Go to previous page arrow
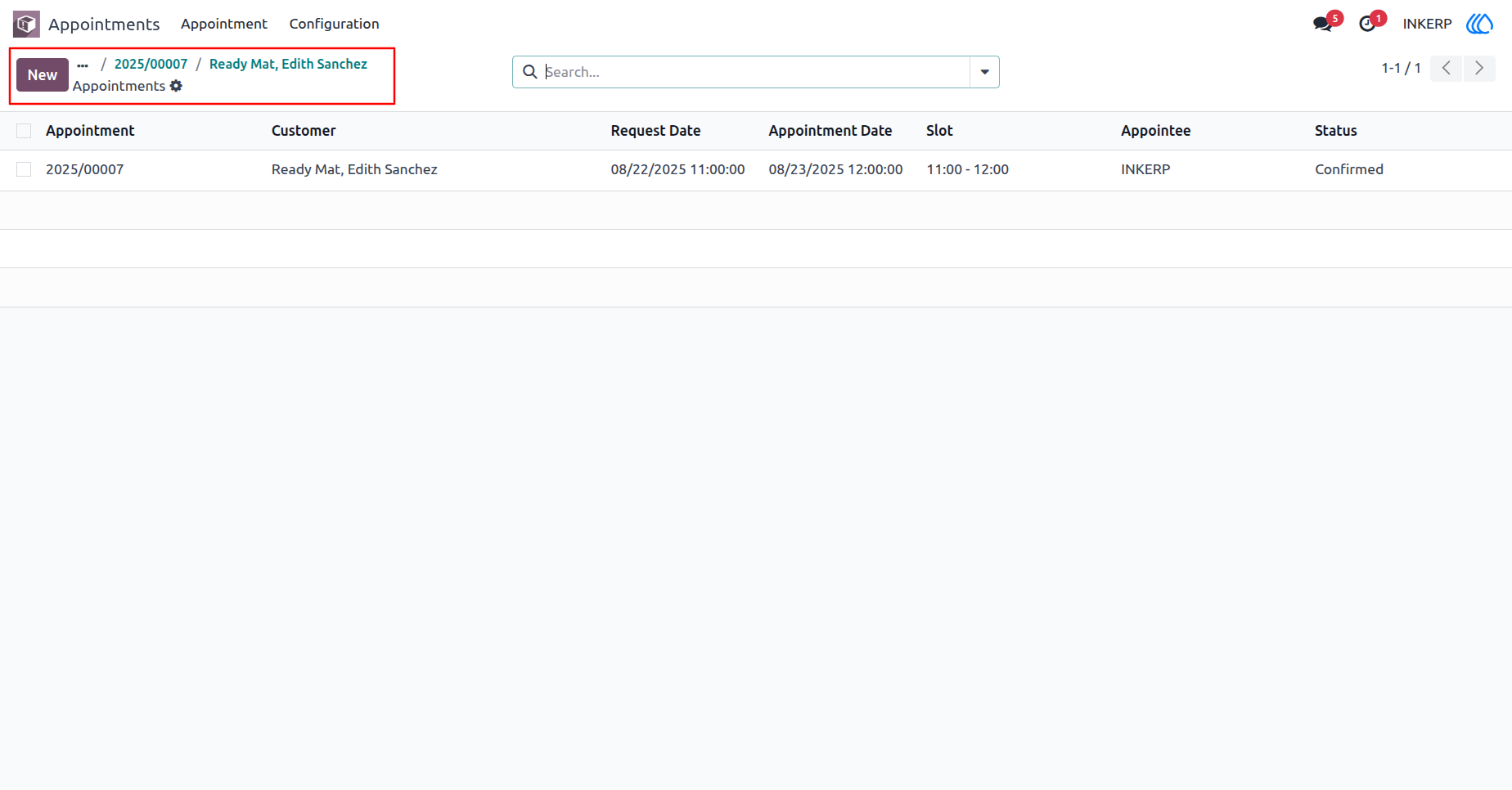 coord(1446,68)
